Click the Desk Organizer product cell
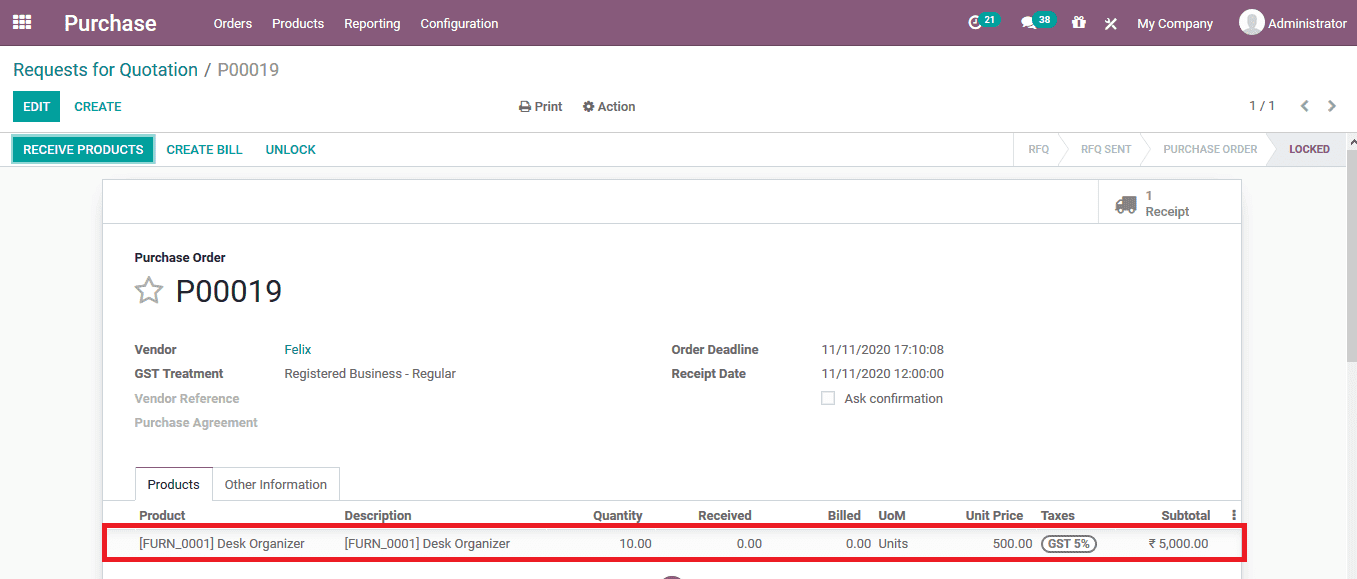 (x=222, y=544)
